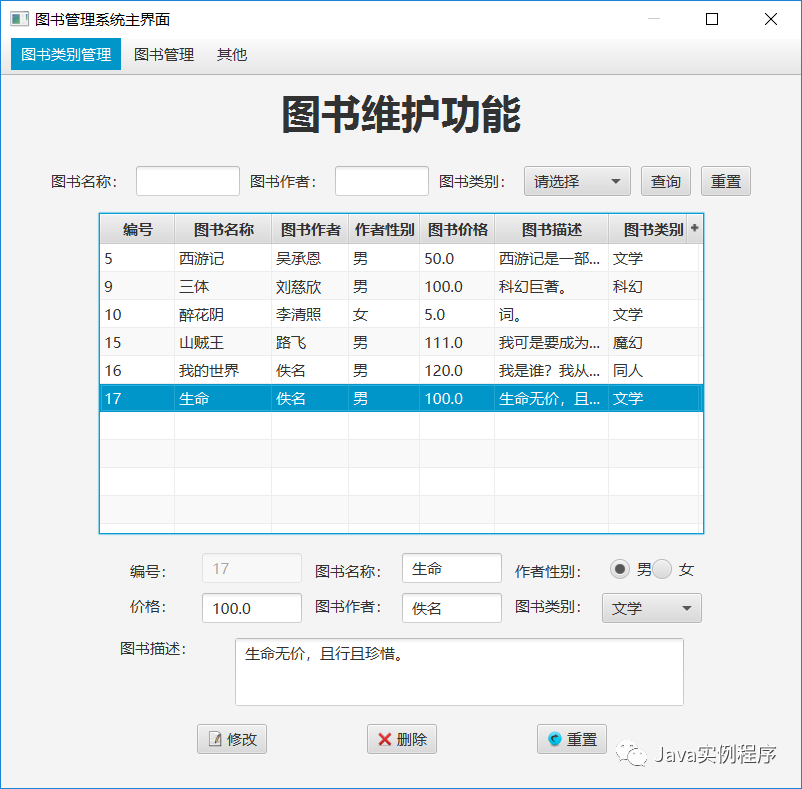This screenshot has height=789, width=802.
Task: Click price cell 120.0
Action: click(457, 370)
